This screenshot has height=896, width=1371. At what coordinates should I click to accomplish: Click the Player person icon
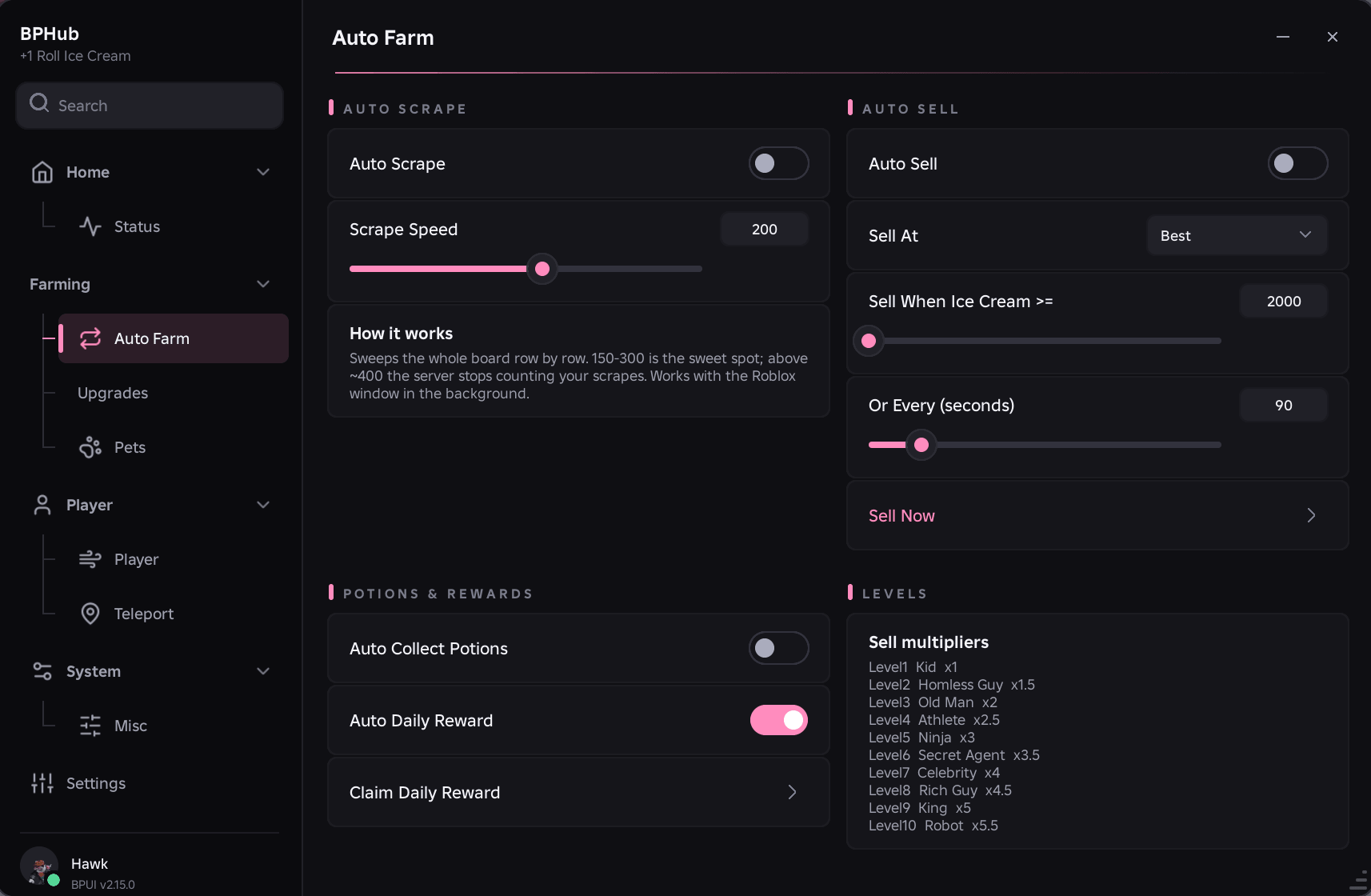tap(42, 505)
